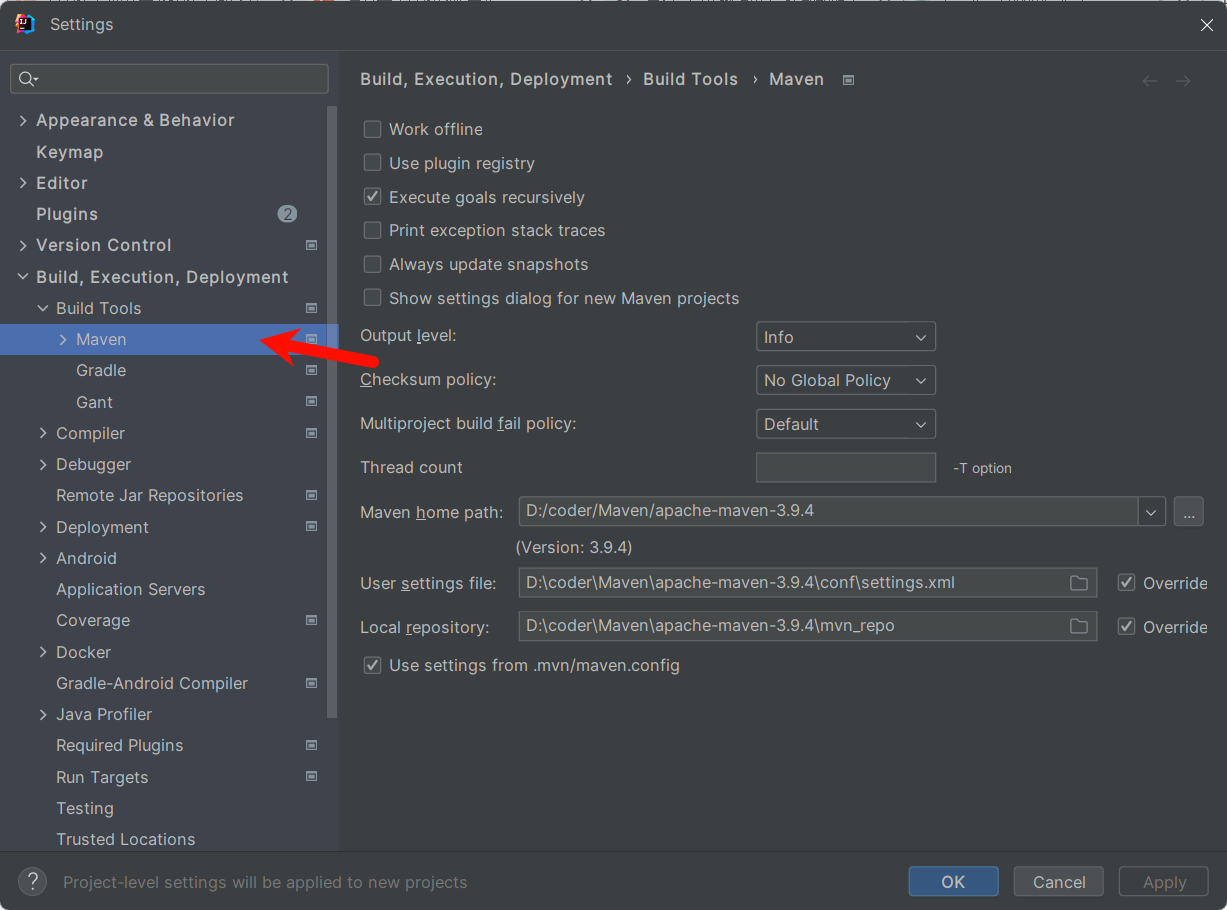Click the IntelliJ IDEA logo in title bar

coord(26,24)
